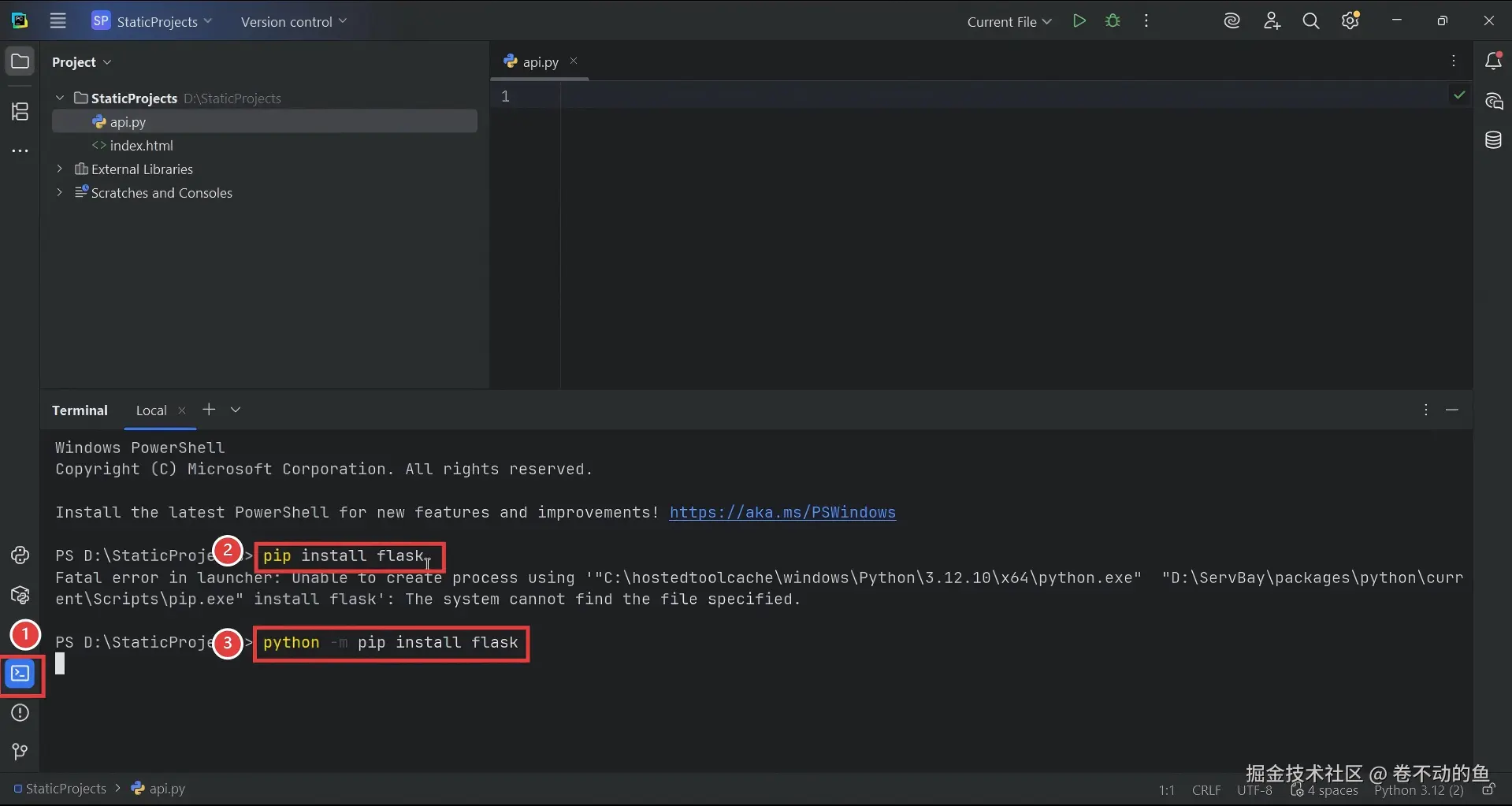Change indentation via 4 spaces widget
This screenshot has height=806, width=1512.
click(x=1324, y=790)
